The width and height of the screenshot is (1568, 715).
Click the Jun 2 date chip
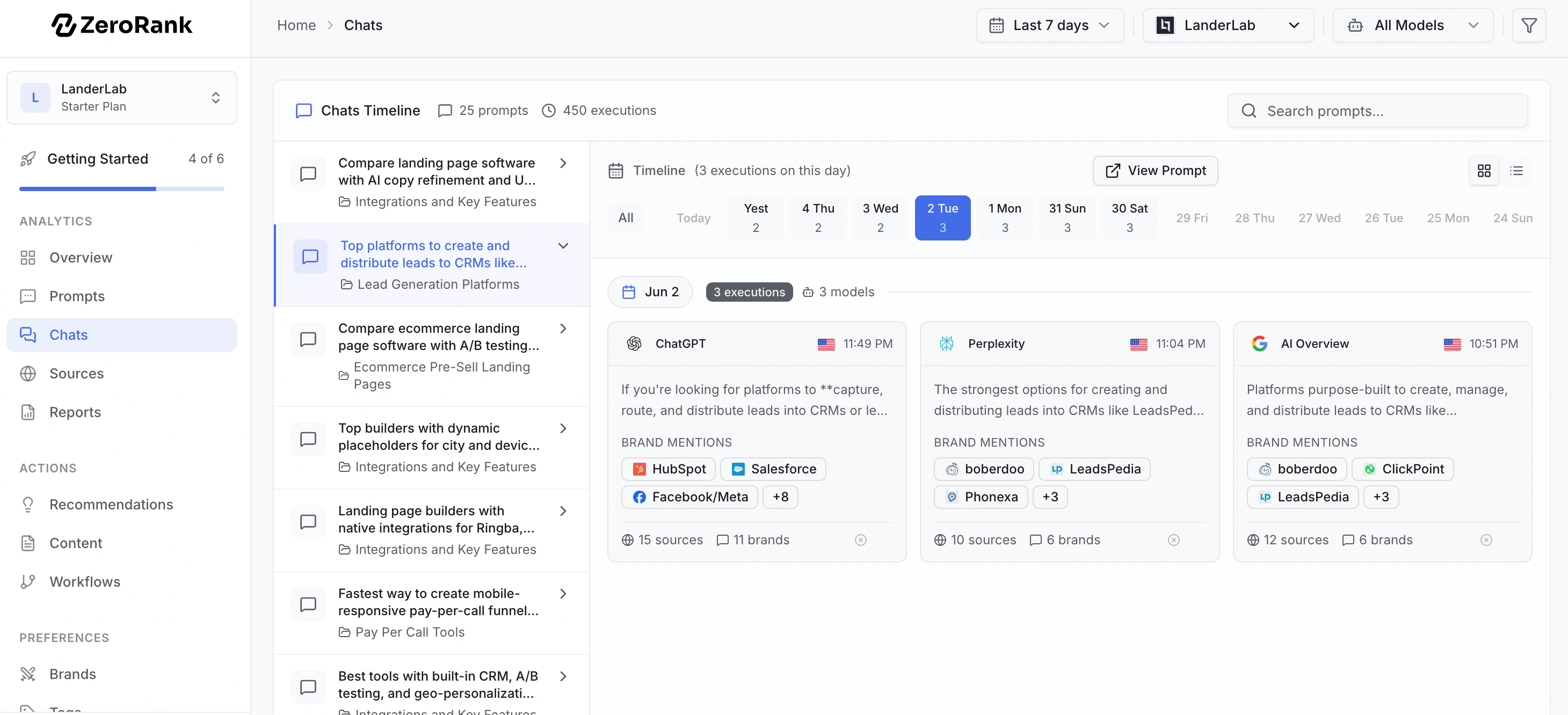(x=649, y=292)
